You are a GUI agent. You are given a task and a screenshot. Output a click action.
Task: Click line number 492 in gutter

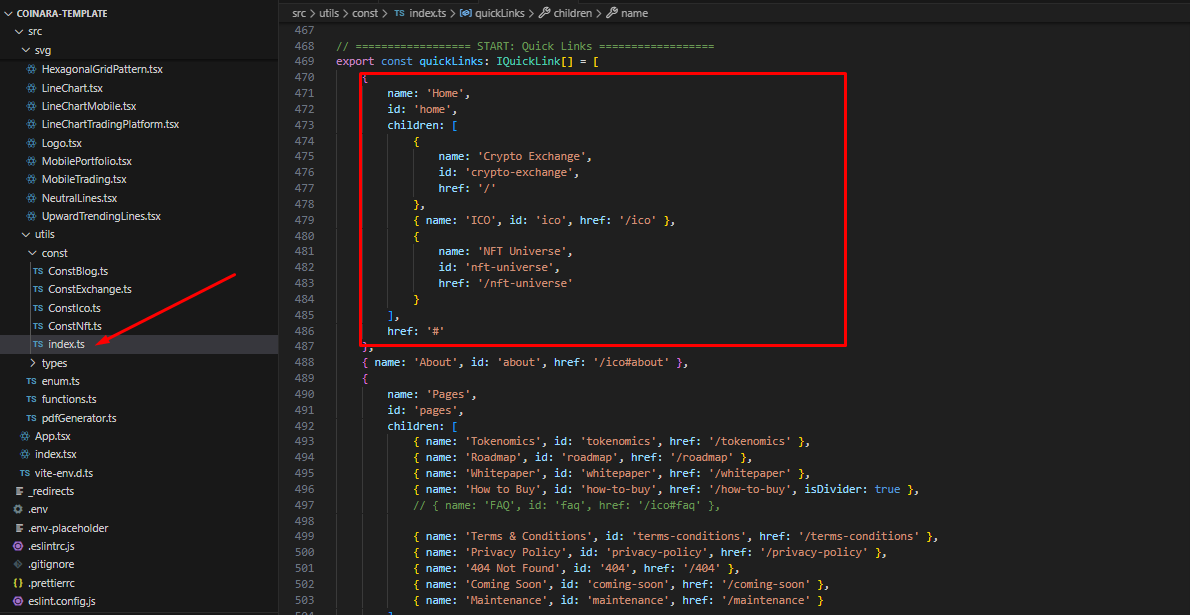303,427
